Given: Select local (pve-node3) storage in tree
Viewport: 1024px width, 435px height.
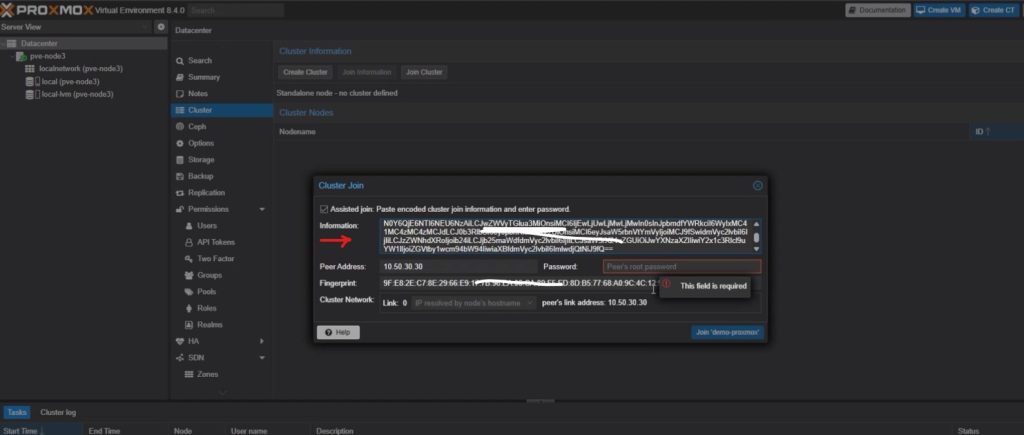Looking at the screenshot, I should click(71, 82).
